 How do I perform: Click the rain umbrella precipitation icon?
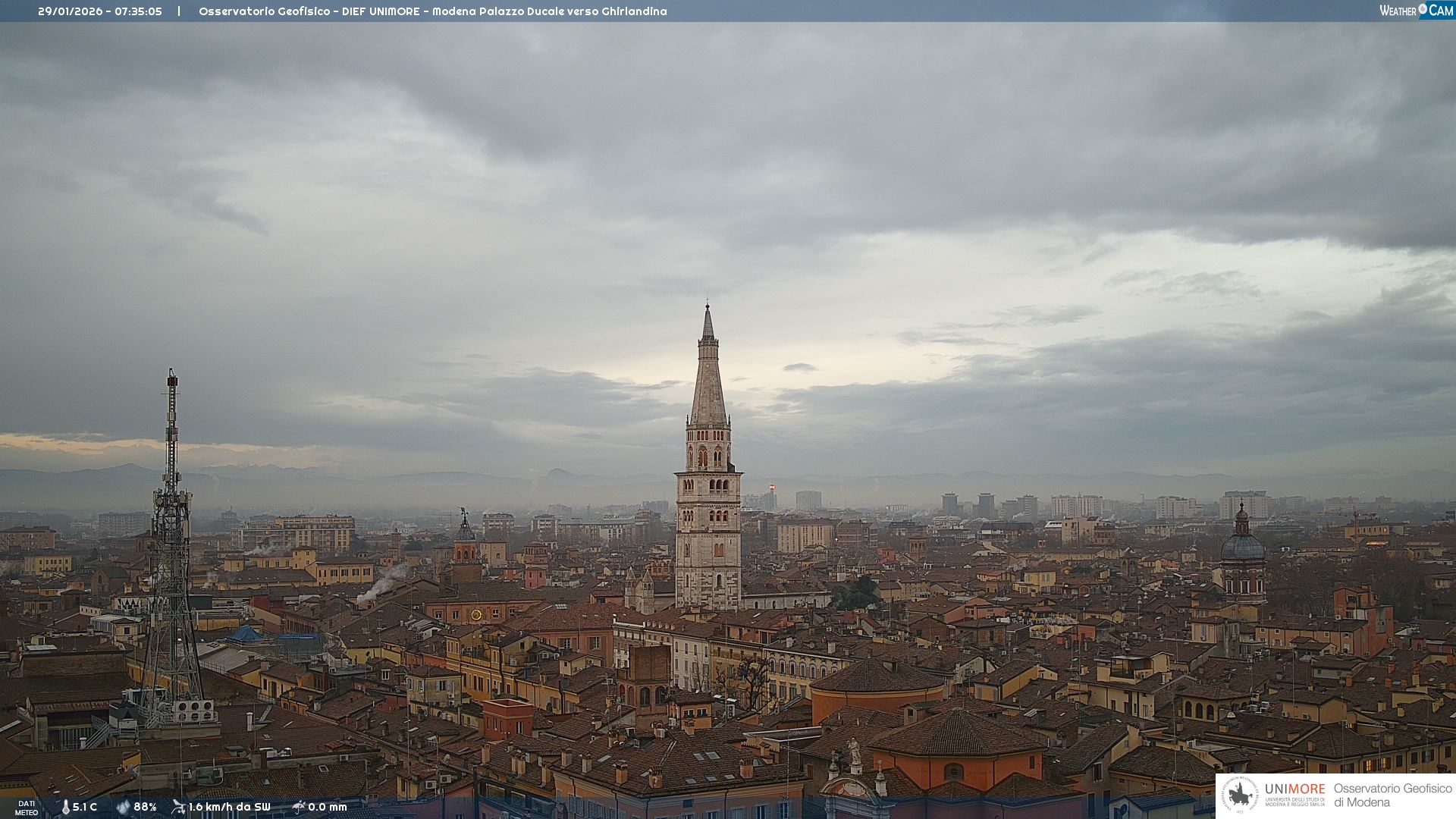(x=298, y=807)
